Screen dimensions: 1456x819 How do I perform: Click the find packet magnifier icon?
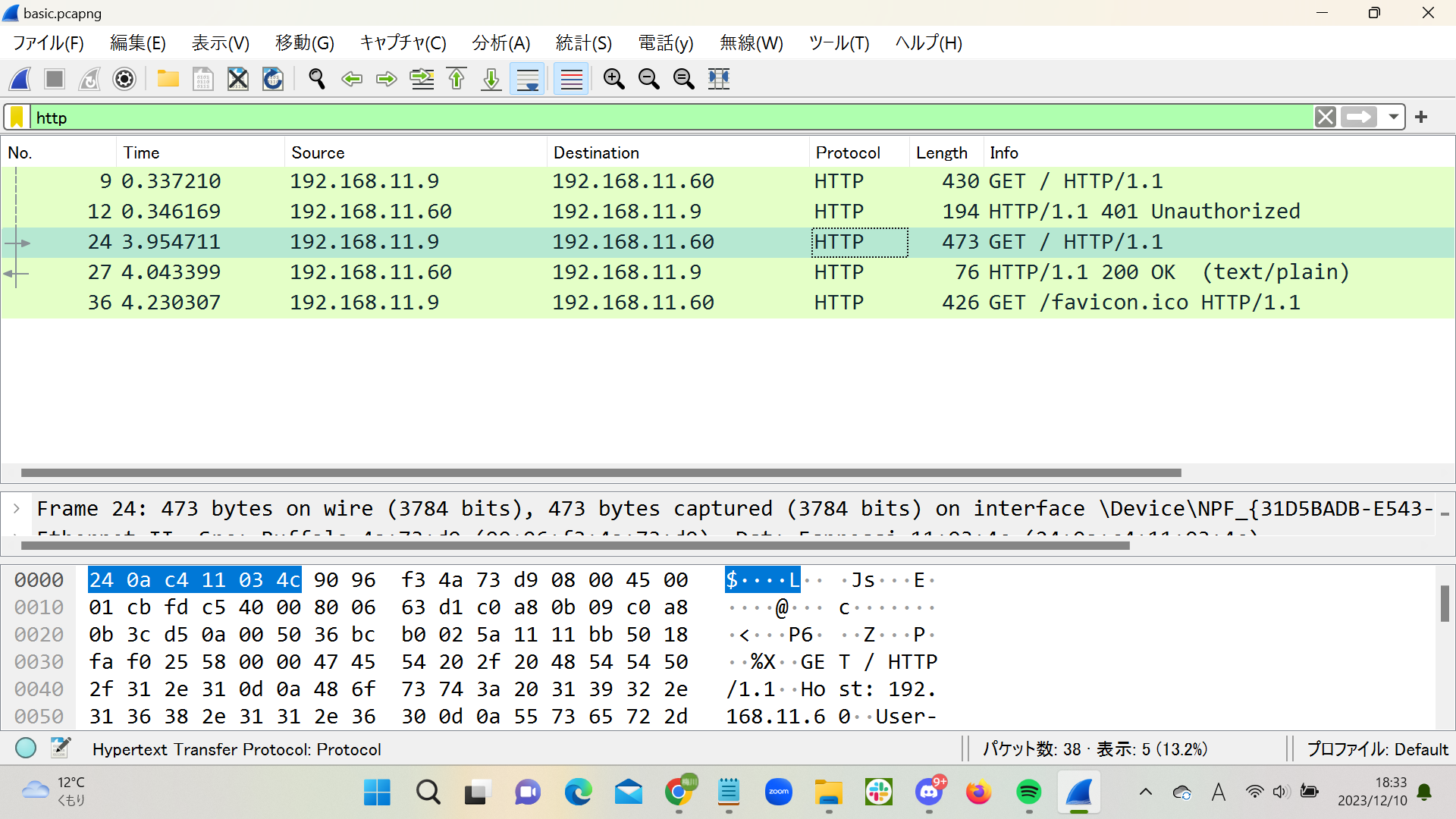pyautogui.click(x=317, y=79)
